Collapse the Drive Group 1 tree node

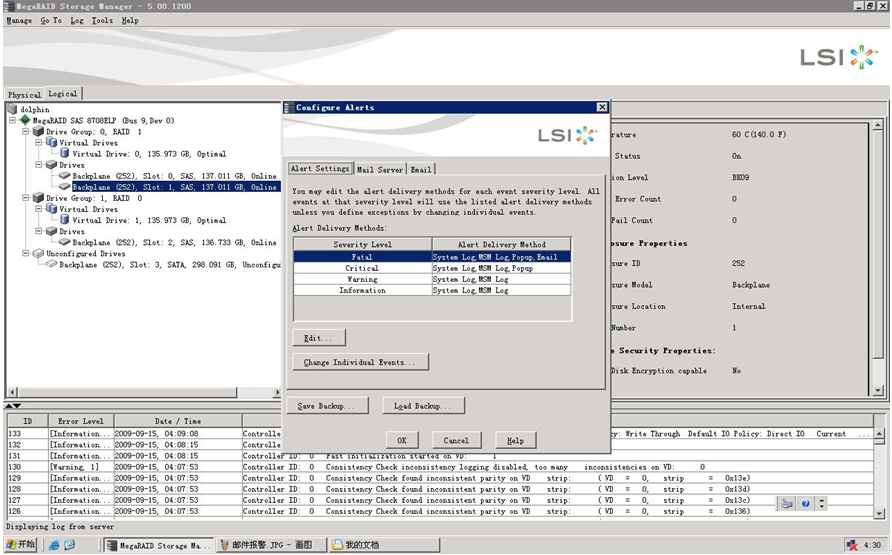26,198
